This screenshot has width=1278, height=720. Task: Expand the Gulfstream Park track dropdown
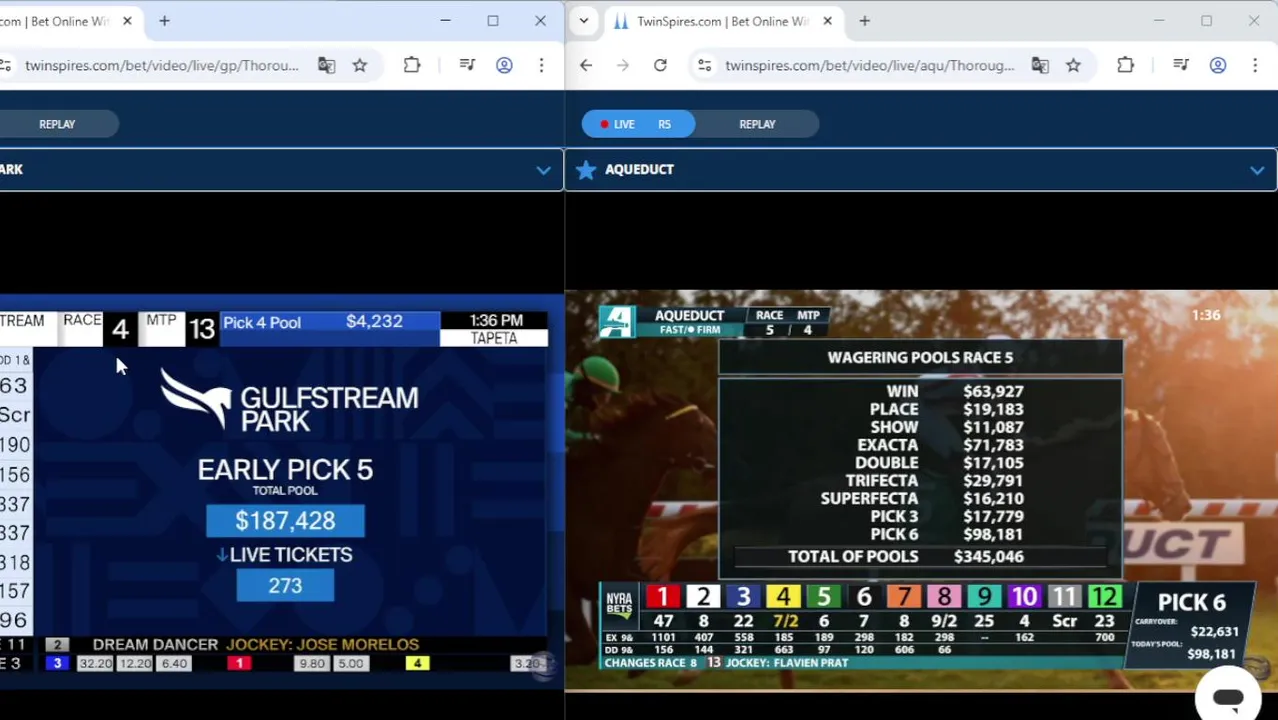[x=543, y=170]
